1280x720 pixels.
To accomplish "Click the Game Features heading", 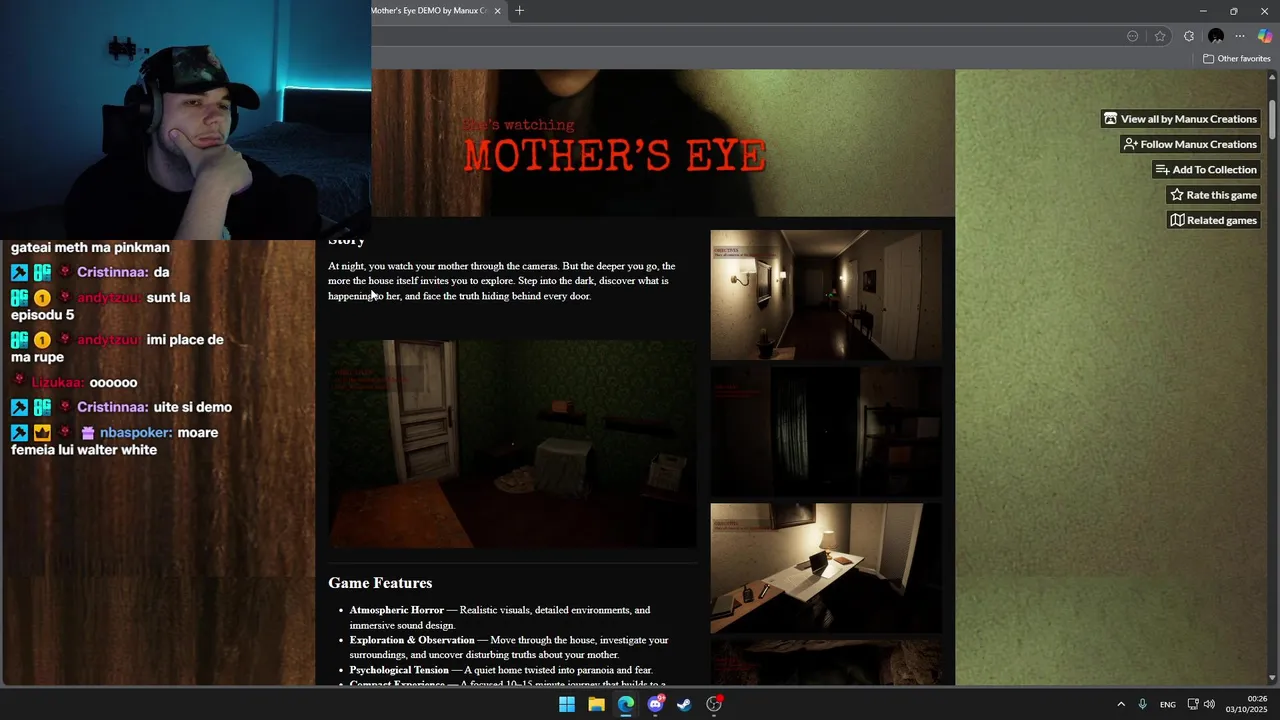I will point(380,583).
